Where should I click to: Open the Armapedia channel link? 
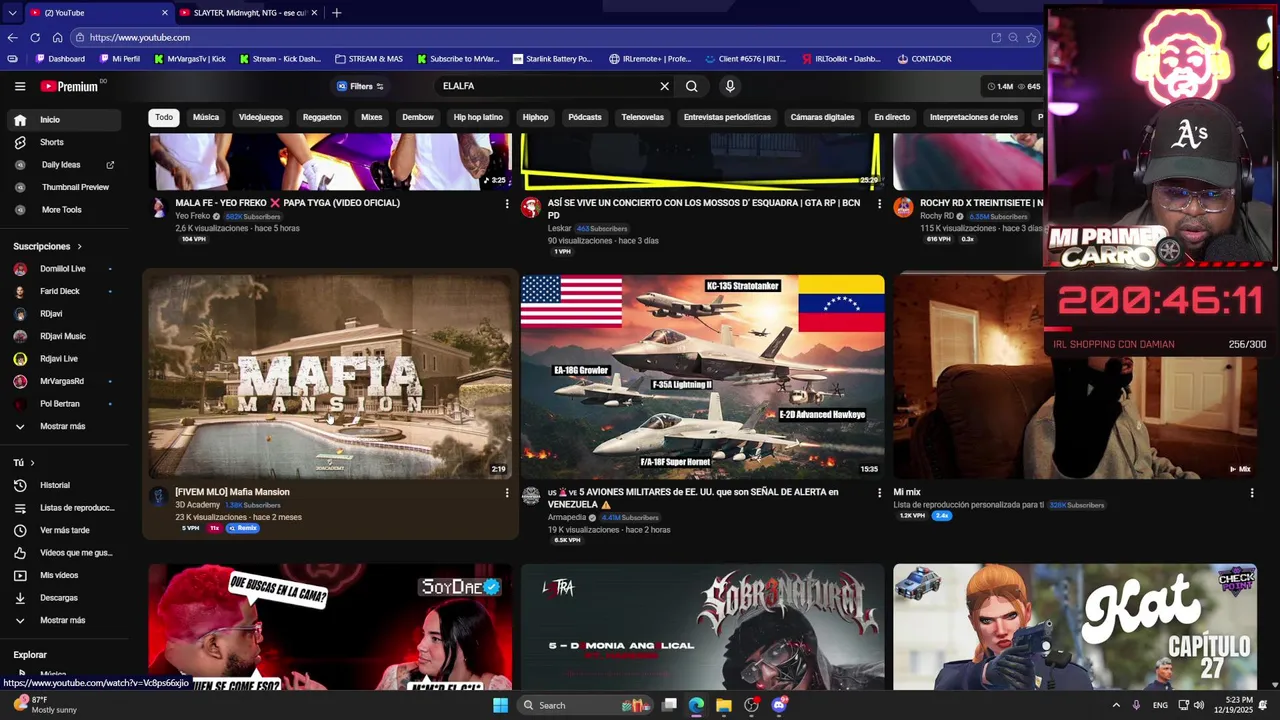[x=566, y=517]
